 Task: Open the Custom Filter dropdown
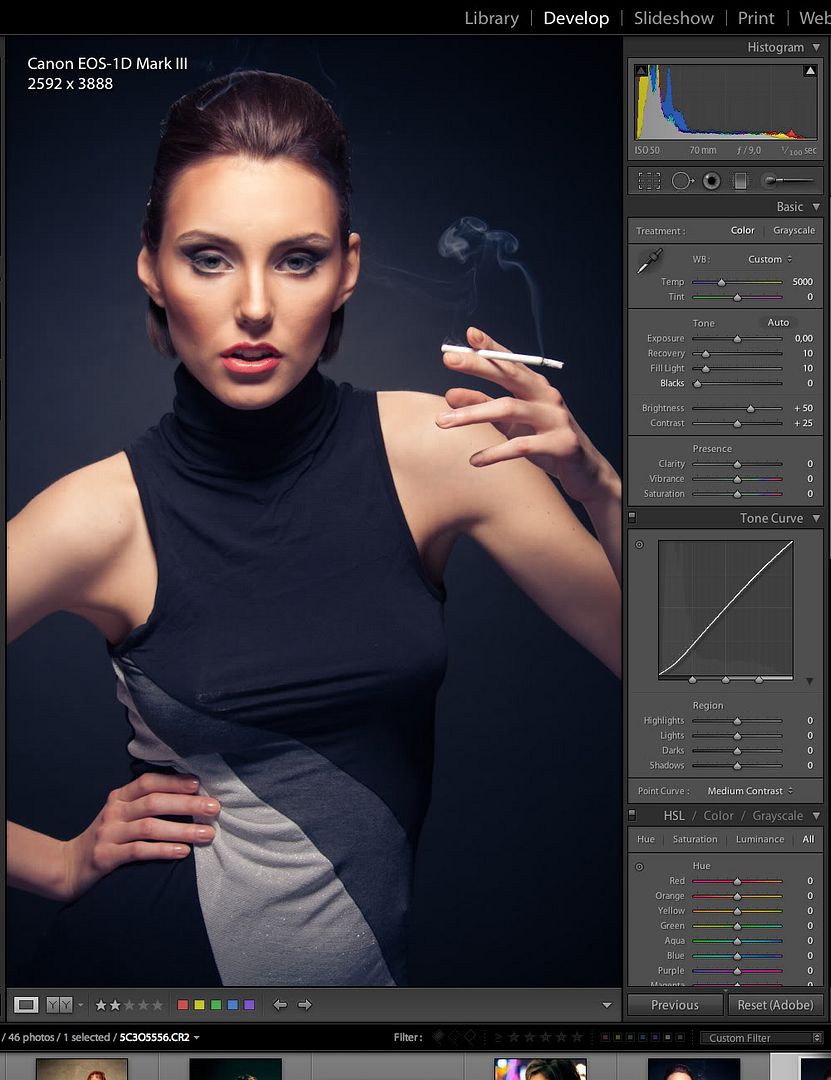[761, 1037]
